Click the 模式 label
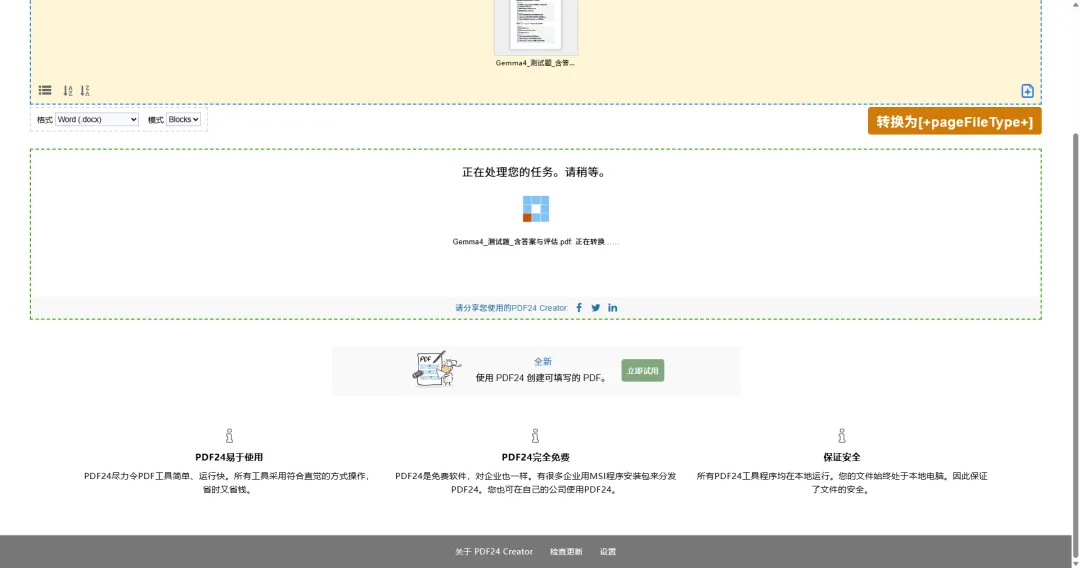The width and height of the screenshot is (1080, 568). pos(156,120)
